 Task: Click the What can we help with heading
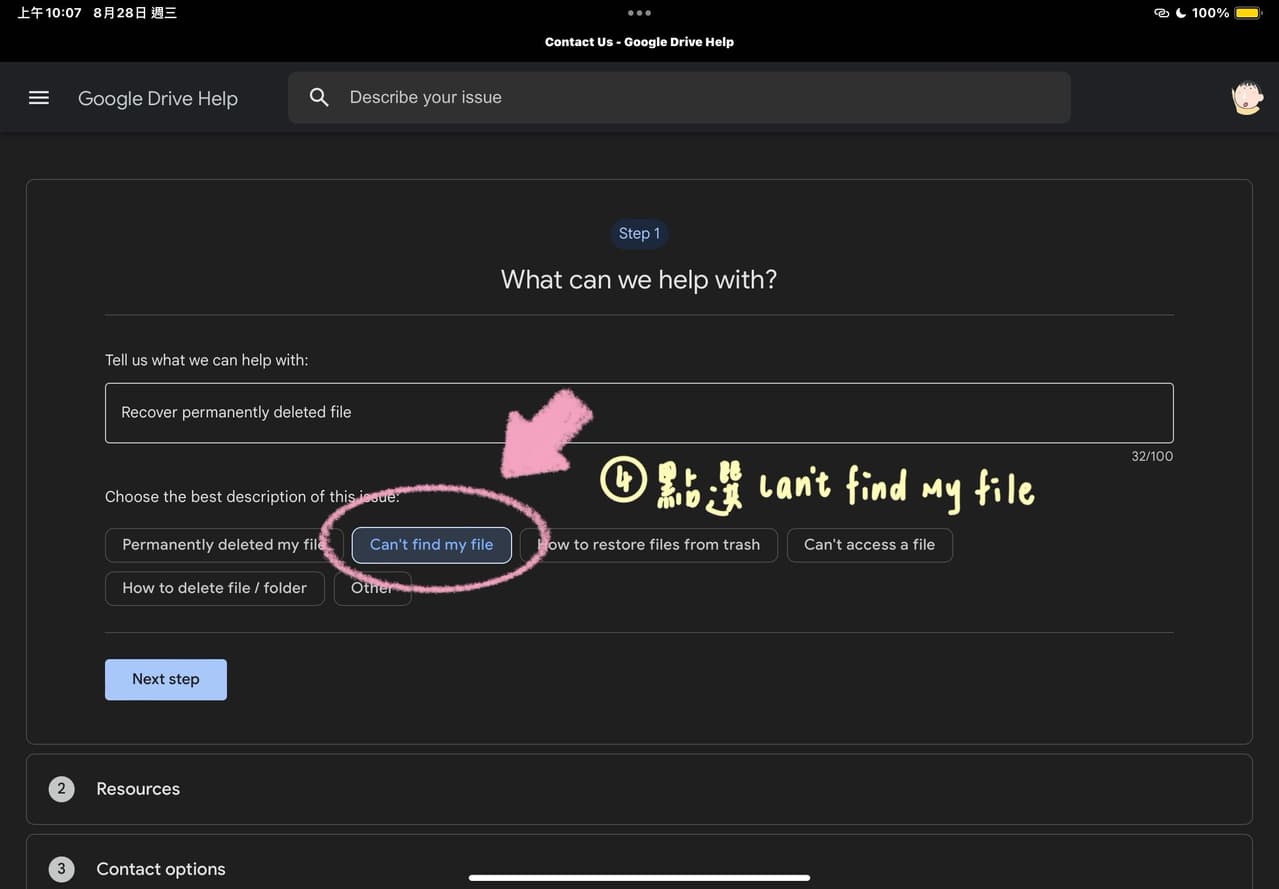639,279
